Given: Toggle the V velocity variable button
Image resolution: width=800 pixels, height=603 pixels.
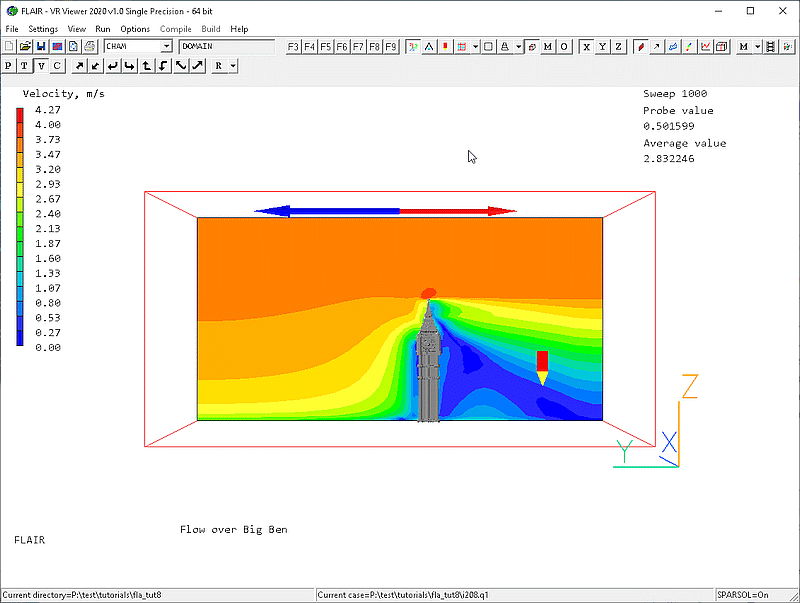Looking at the screenshot, I should tap(41, 66).
